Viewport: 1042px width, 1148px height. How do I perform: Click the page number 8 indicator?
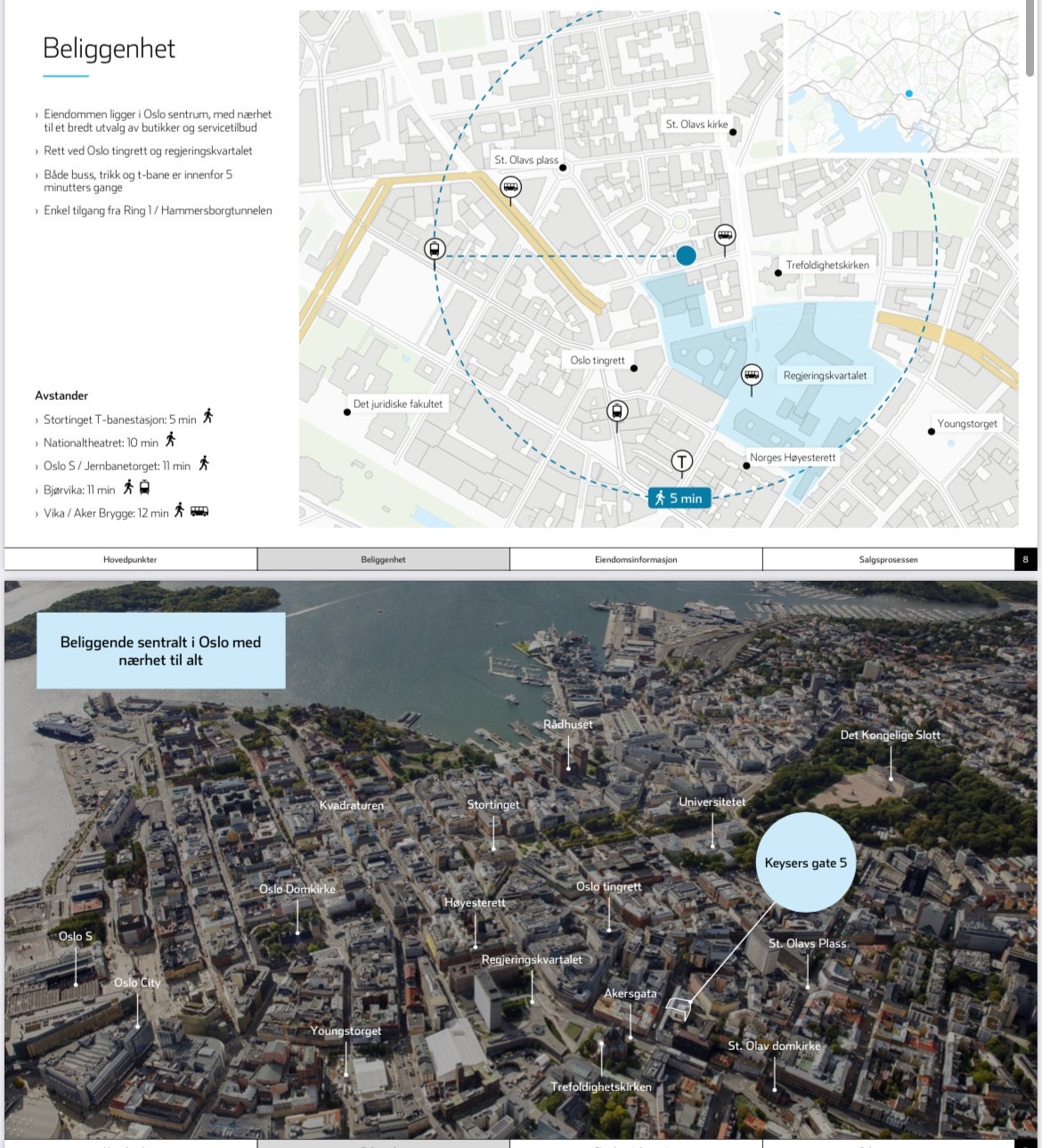coord(1025,559)
